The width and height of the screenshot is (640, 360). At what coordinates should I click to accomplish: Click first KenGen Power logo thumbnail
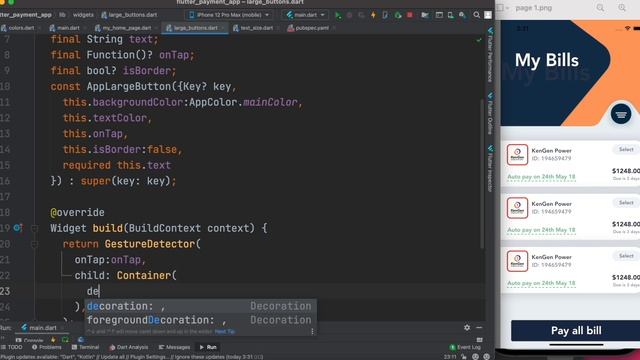(x=517, y=155)
